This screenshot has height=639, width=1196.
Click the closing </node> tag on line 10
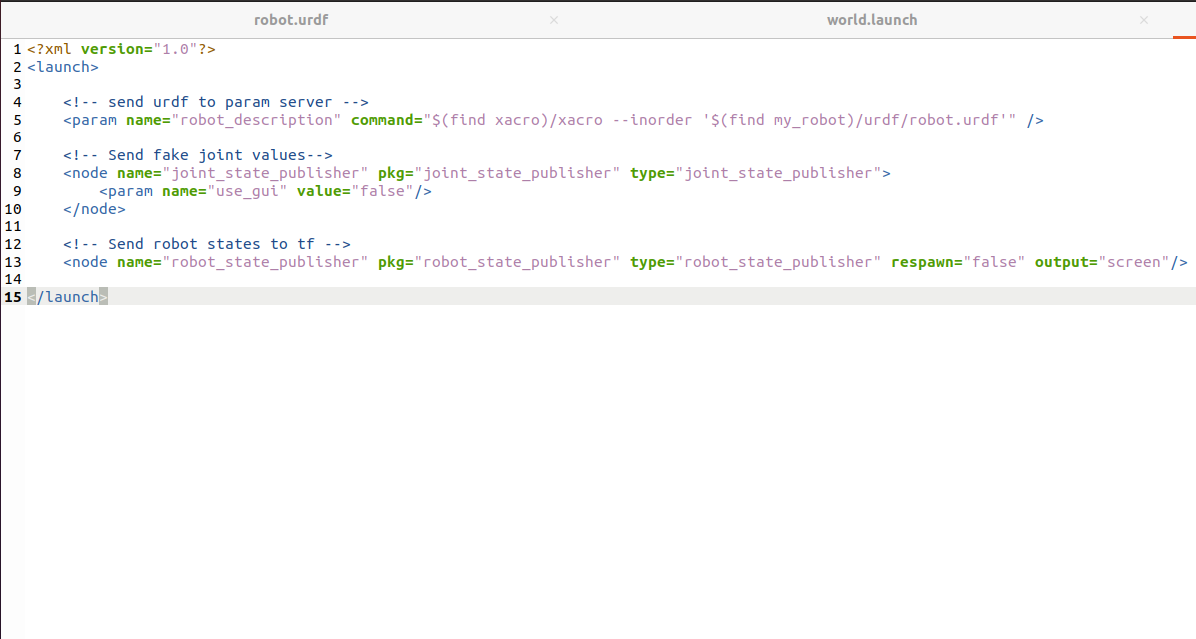(95, 209)
